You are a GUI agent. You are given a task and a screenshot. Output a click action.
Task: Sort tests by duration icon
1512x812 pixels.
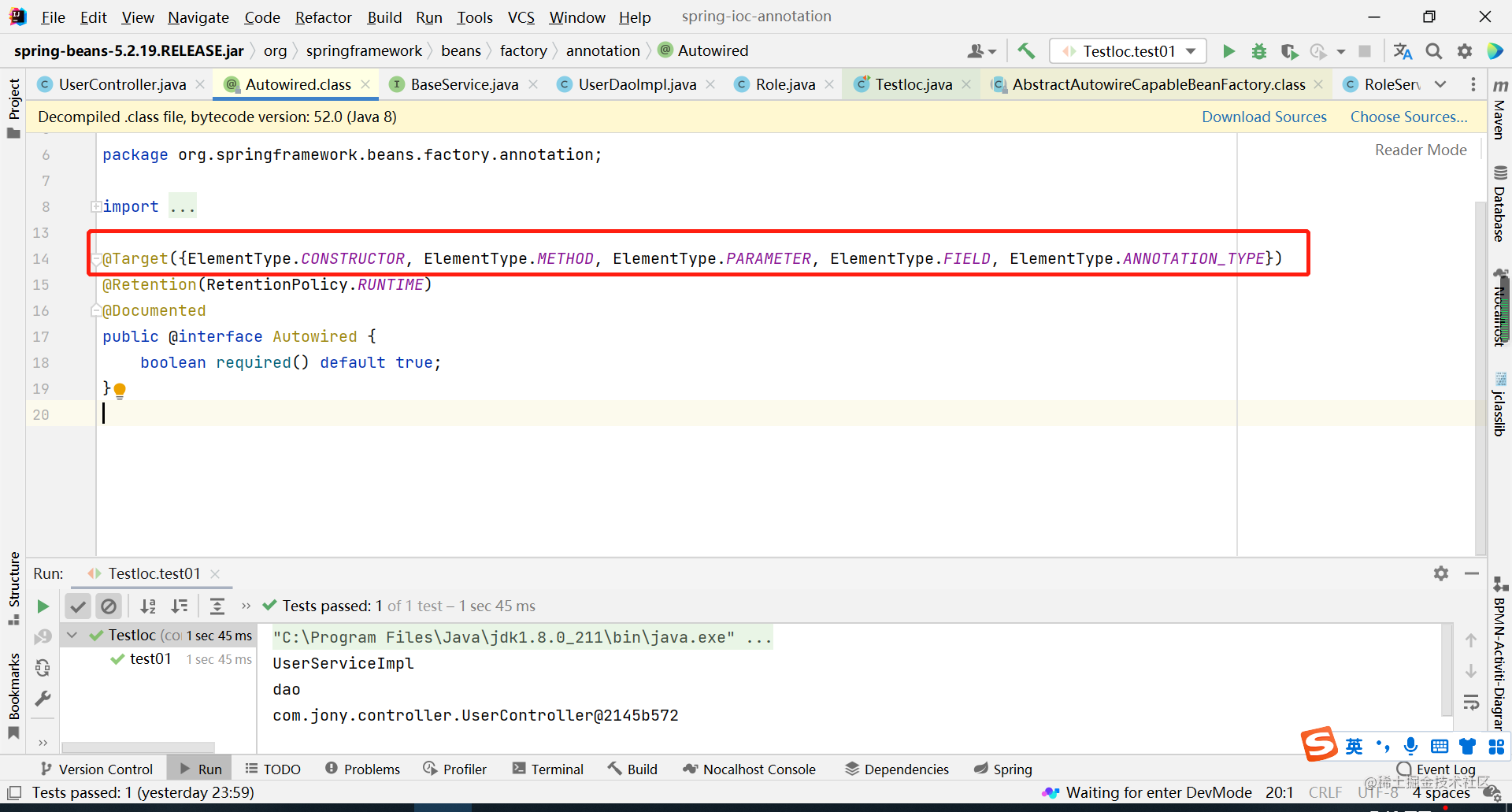tap(180, 606)
